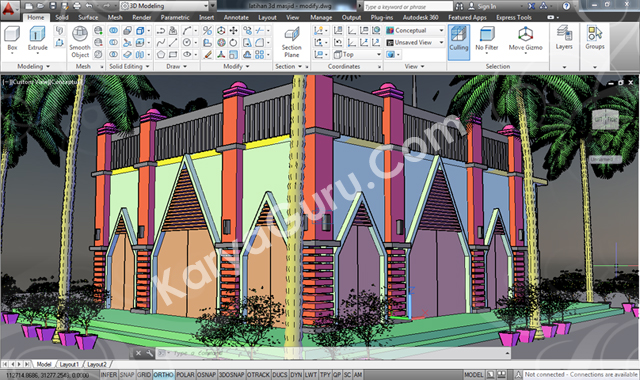Click the Plot printer icon
Viewport: 640px width, 380px height.
[77, 6]
